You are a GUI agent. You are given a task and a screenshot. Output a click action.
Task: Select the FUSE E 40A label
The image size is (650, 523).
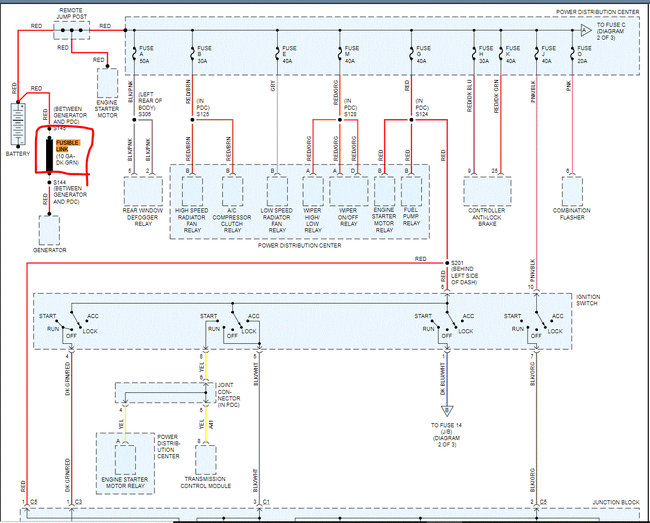289,54
